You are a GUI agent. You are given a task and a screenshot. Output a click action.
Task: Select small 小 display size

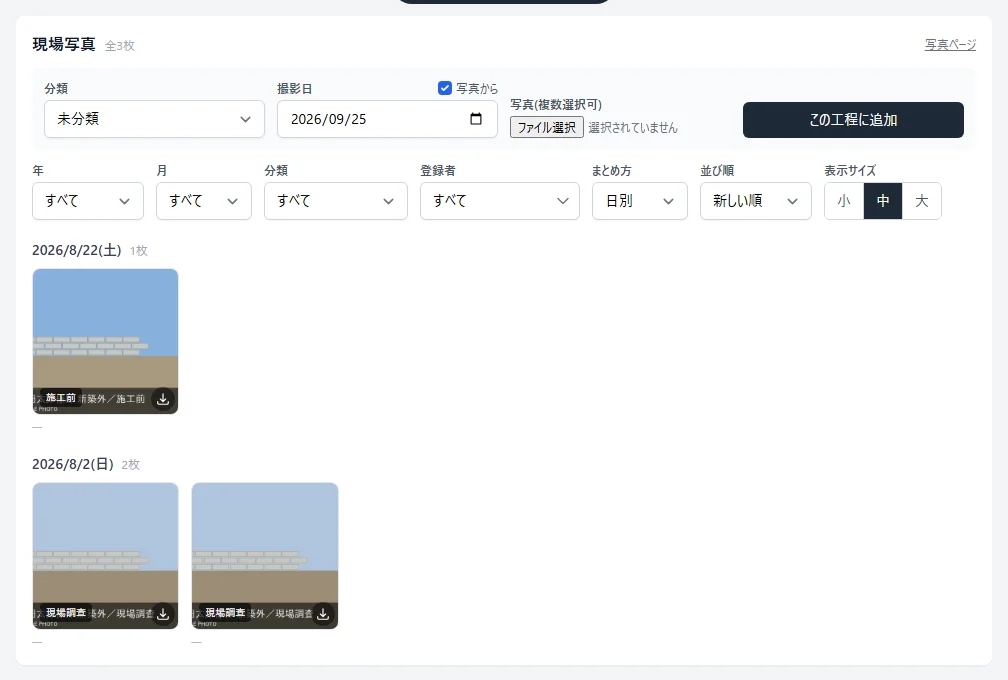pos(844,201)
